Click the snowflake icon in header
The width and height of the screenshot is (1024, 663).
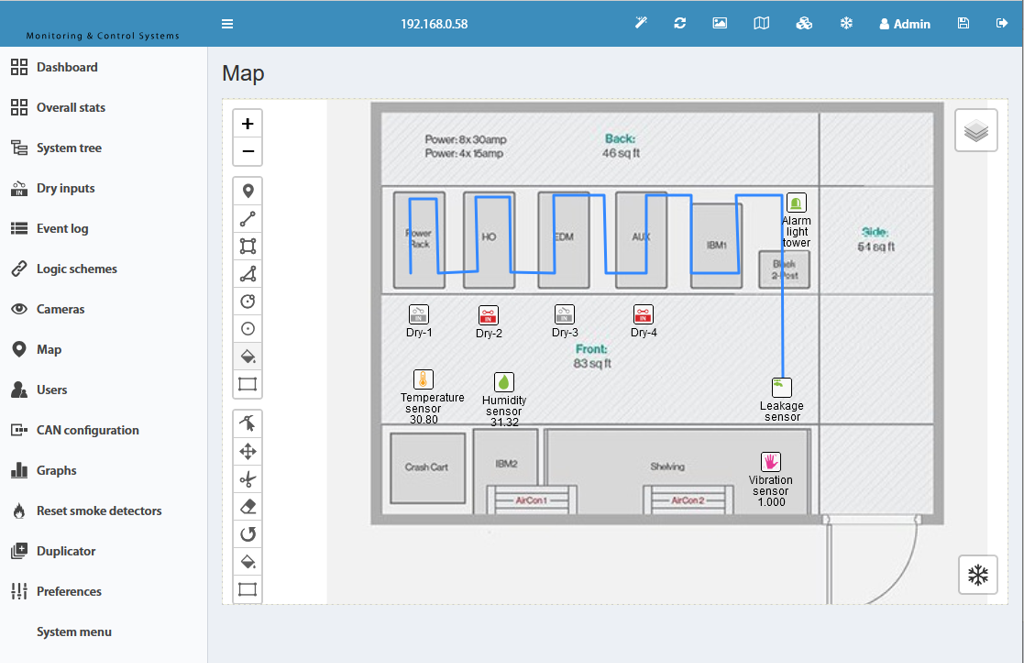(x=846, y=24)
